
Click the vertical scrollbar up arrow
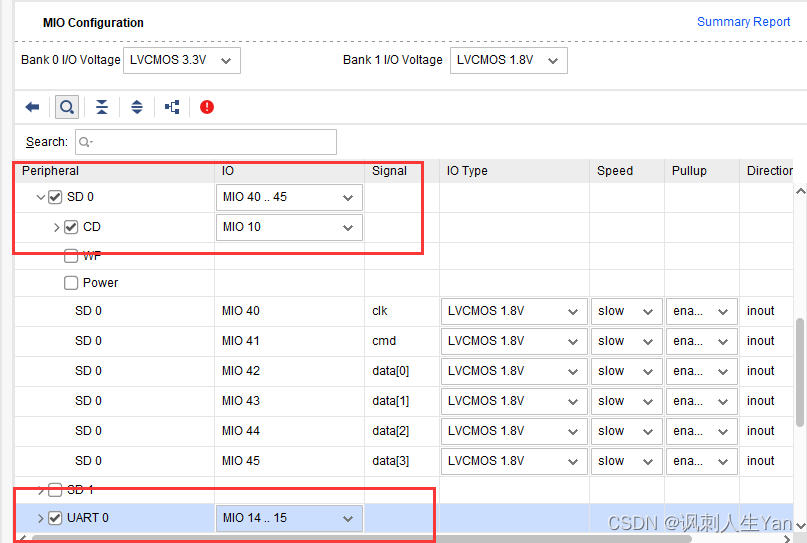(x=800, y=191)
